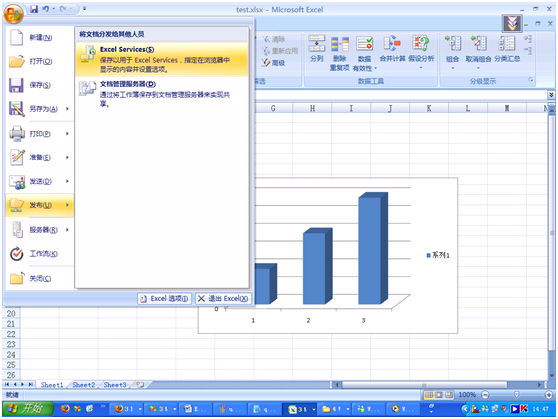This screenshot has height=419, width=558.
Task: Click the 系列1 chart legend entry
Action: click(438, 255)
